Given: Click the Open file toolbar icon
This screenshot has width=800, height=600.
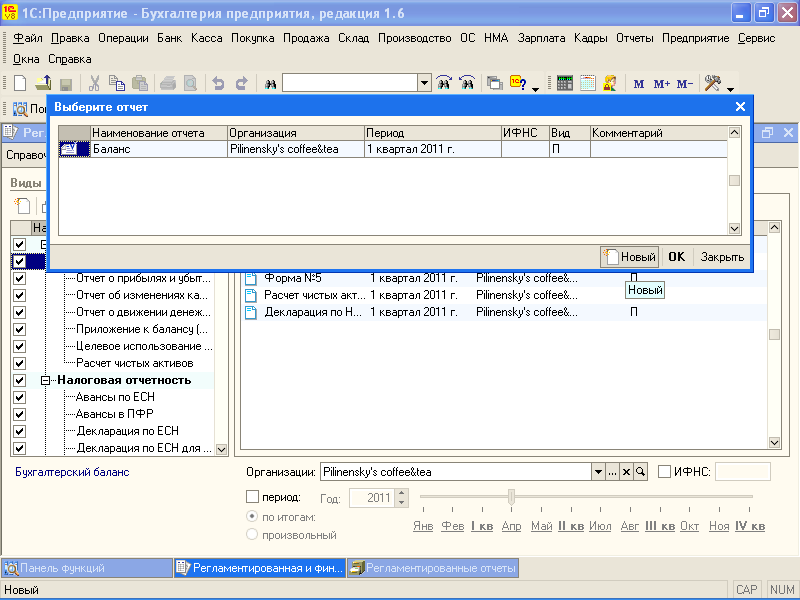Looking at the screenshot, I should (43, 83).
